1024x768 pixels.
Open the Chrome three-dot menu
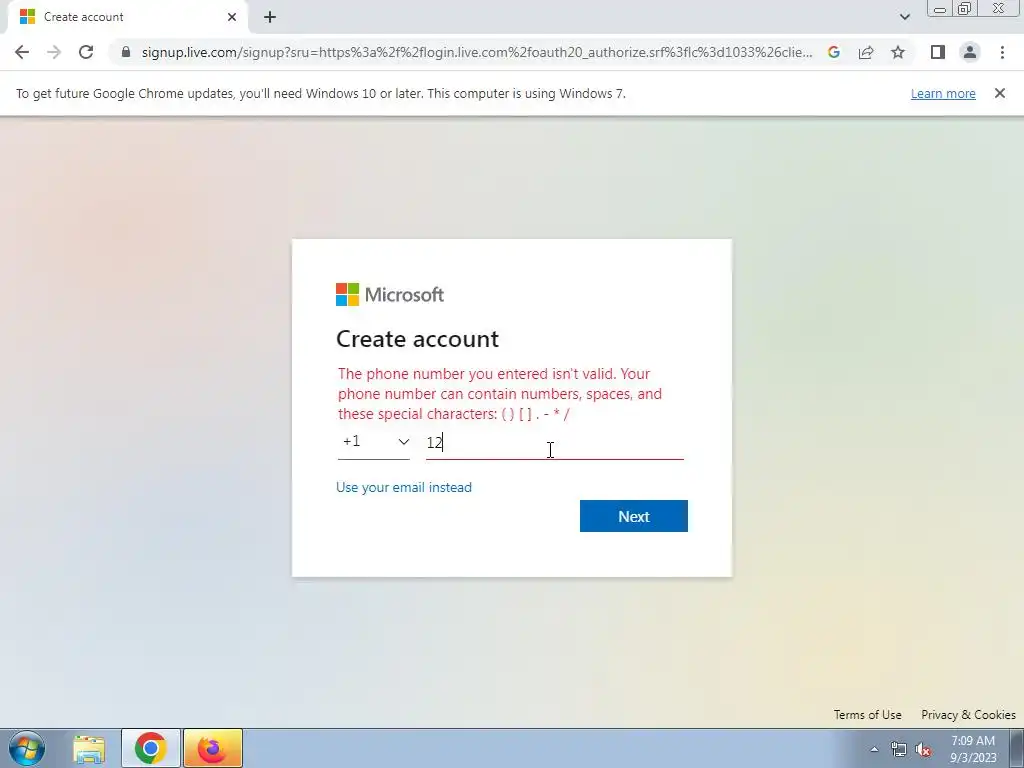[1002, 52]
